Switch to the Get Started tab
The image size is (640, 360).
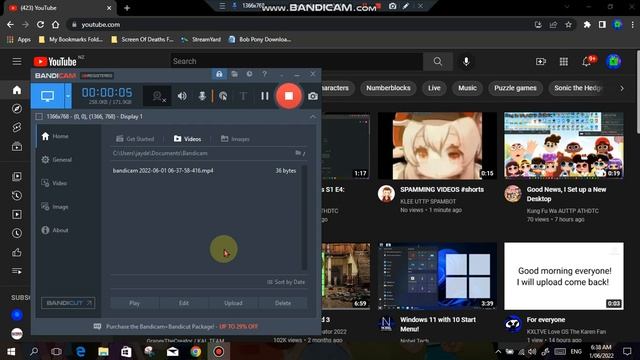[135, 139]
